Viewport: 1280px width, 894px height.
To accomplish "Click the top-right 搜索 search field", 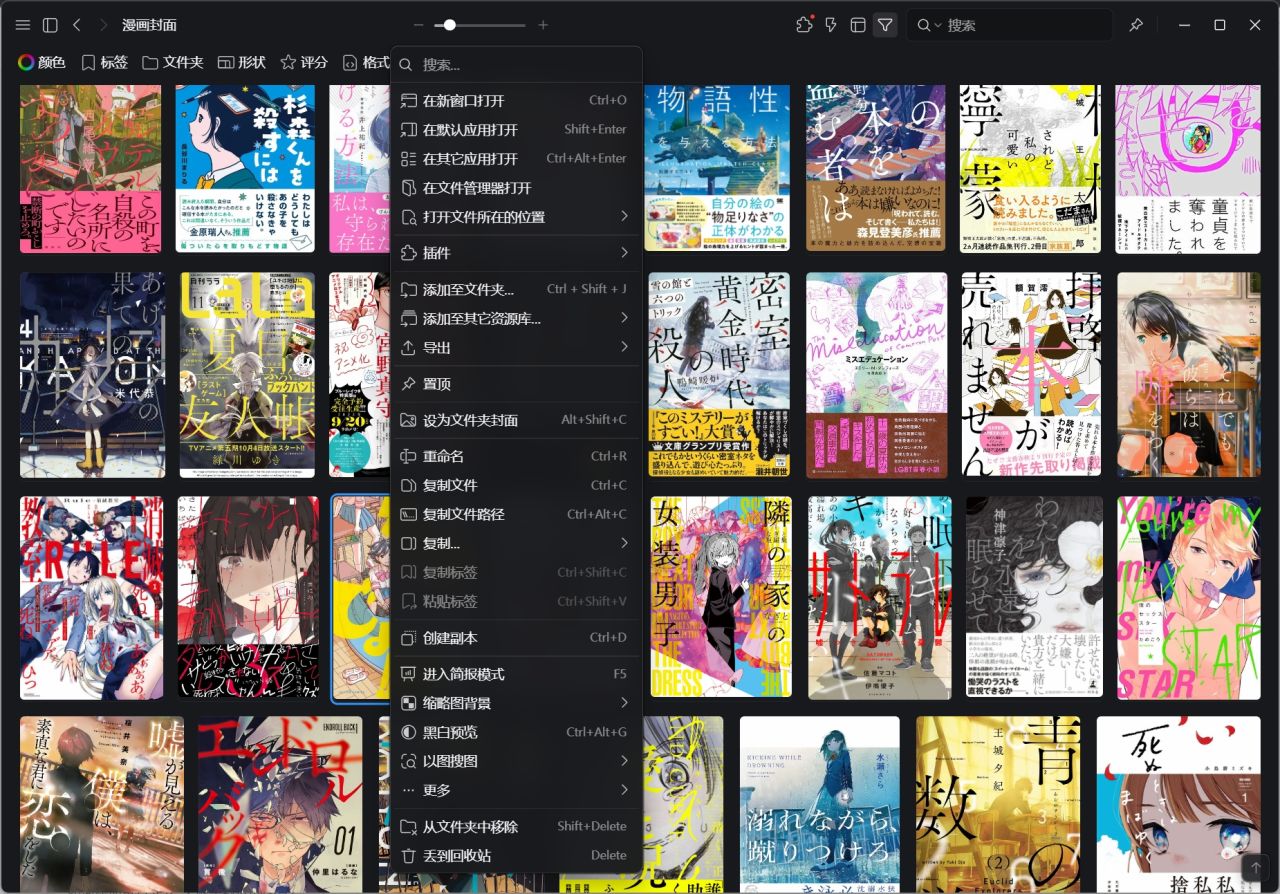I will click(x=1010, y=25).
